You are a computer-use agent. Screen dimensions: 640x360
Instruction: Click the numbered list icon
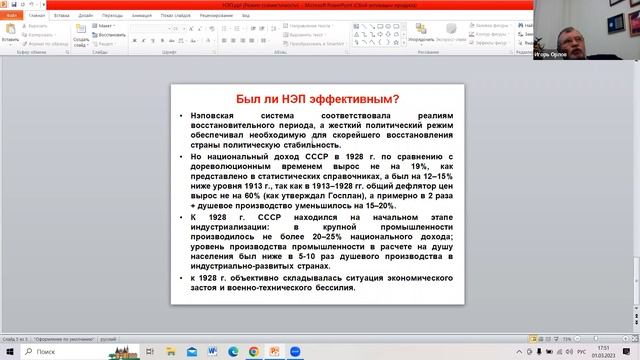[x=238, y=29]
